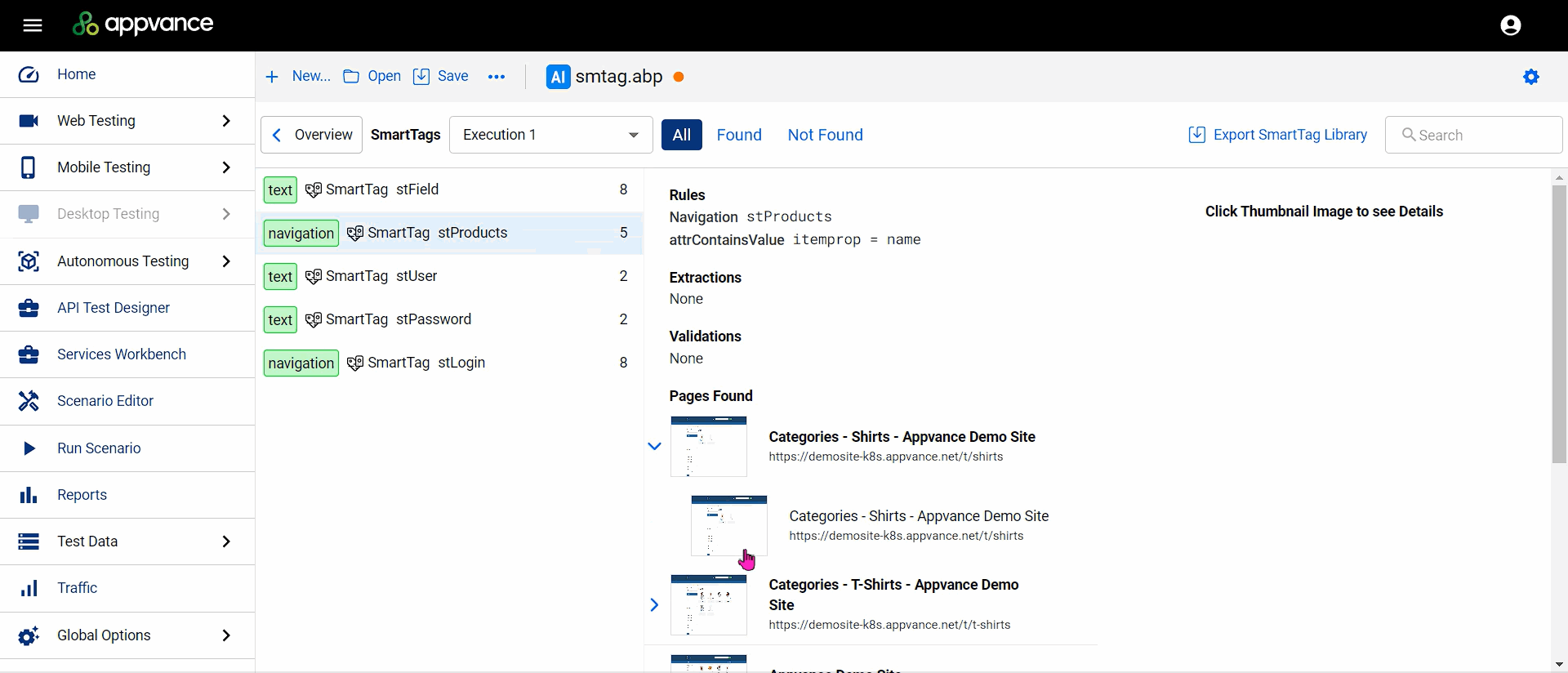The height and width of the screenshot is (673, 1568).
Task: Switch to the Found filter tab
Action: pos(739,135)
